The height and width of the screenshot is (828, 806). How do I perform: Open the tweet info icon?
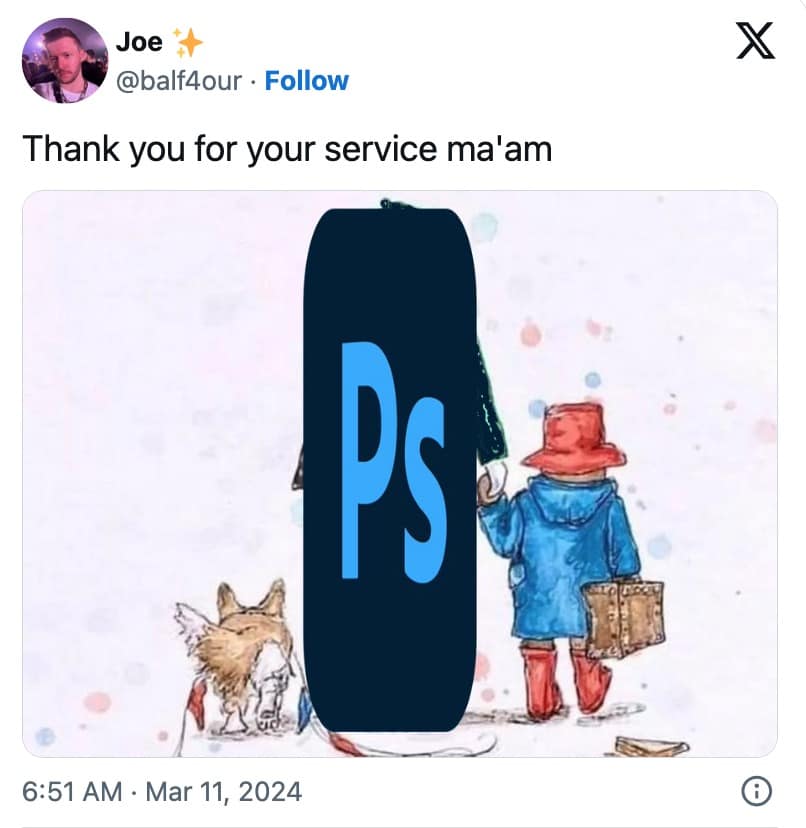point(757,792)
